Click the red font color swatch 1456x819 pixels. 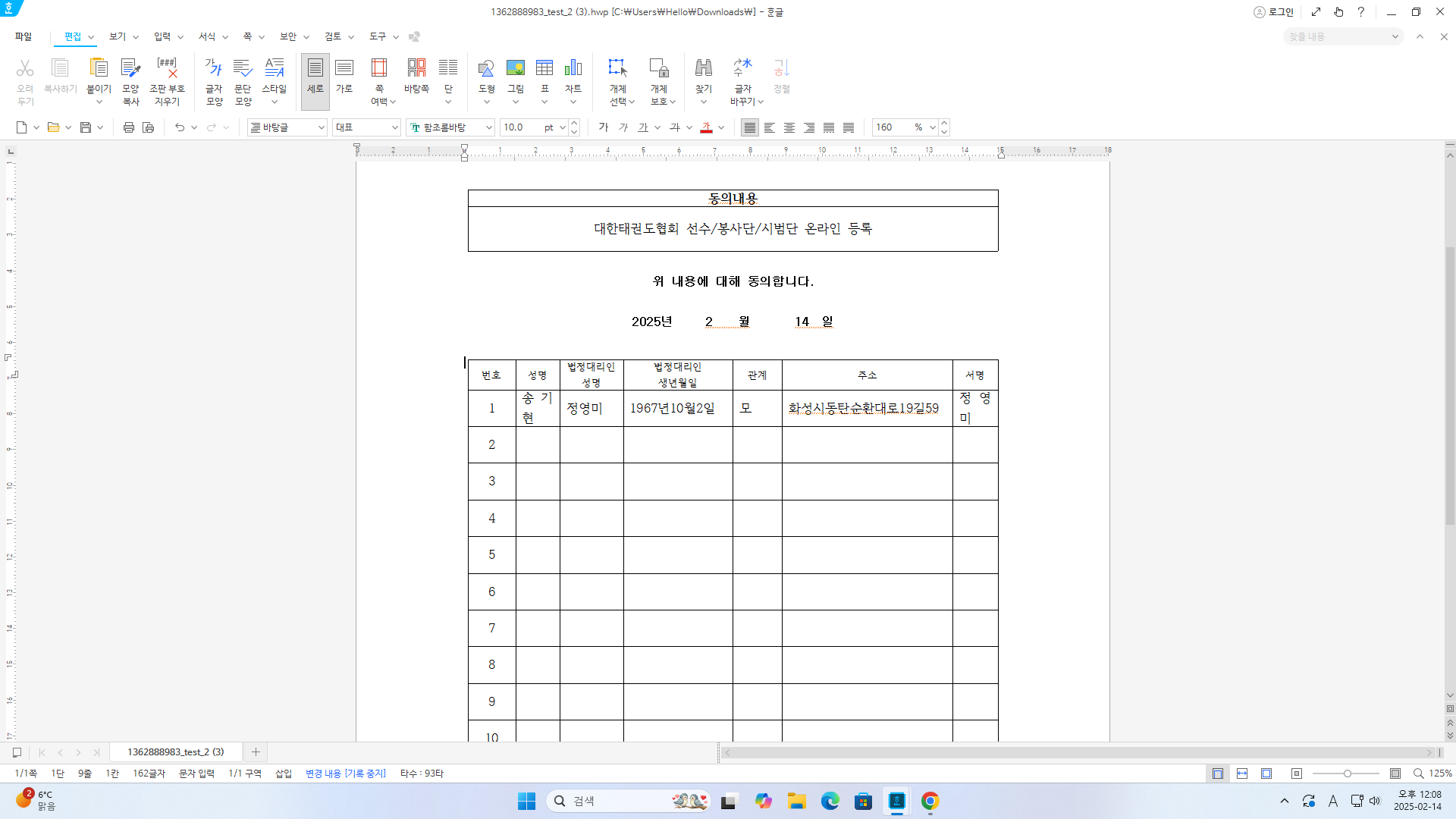(x=706, y=127)
